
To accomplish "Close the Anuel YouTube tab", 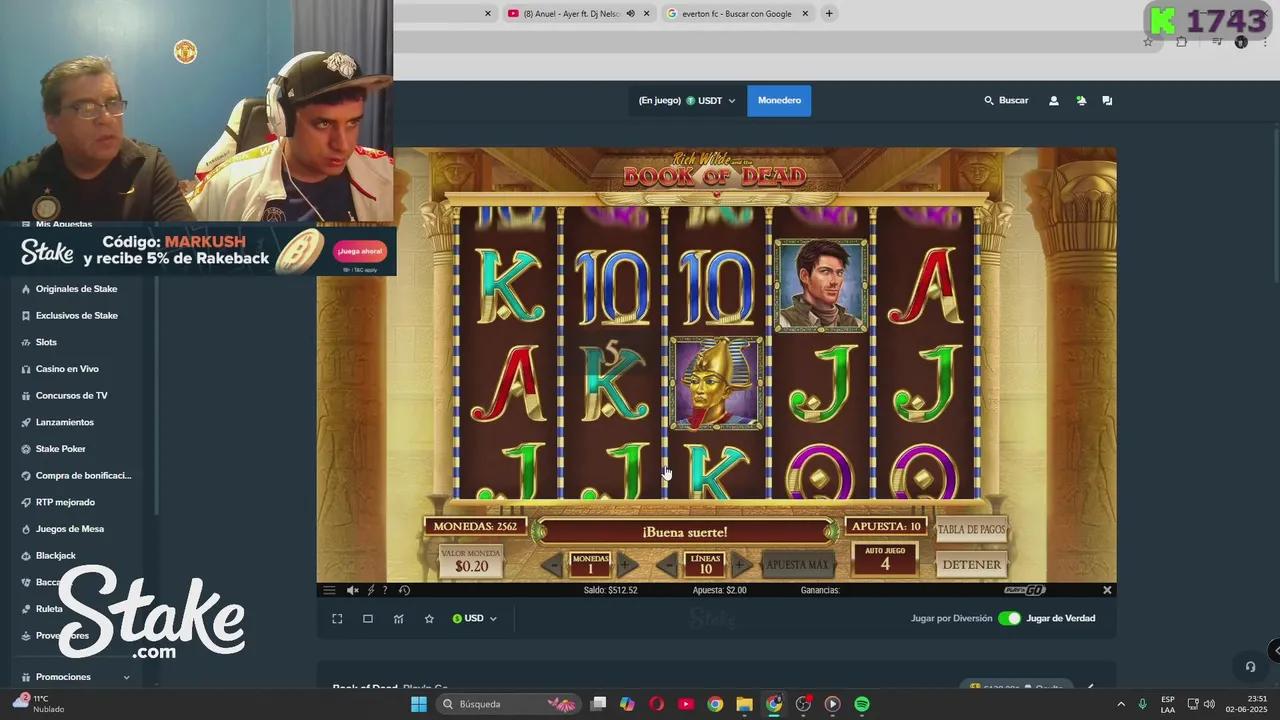I will pos(647,14).
